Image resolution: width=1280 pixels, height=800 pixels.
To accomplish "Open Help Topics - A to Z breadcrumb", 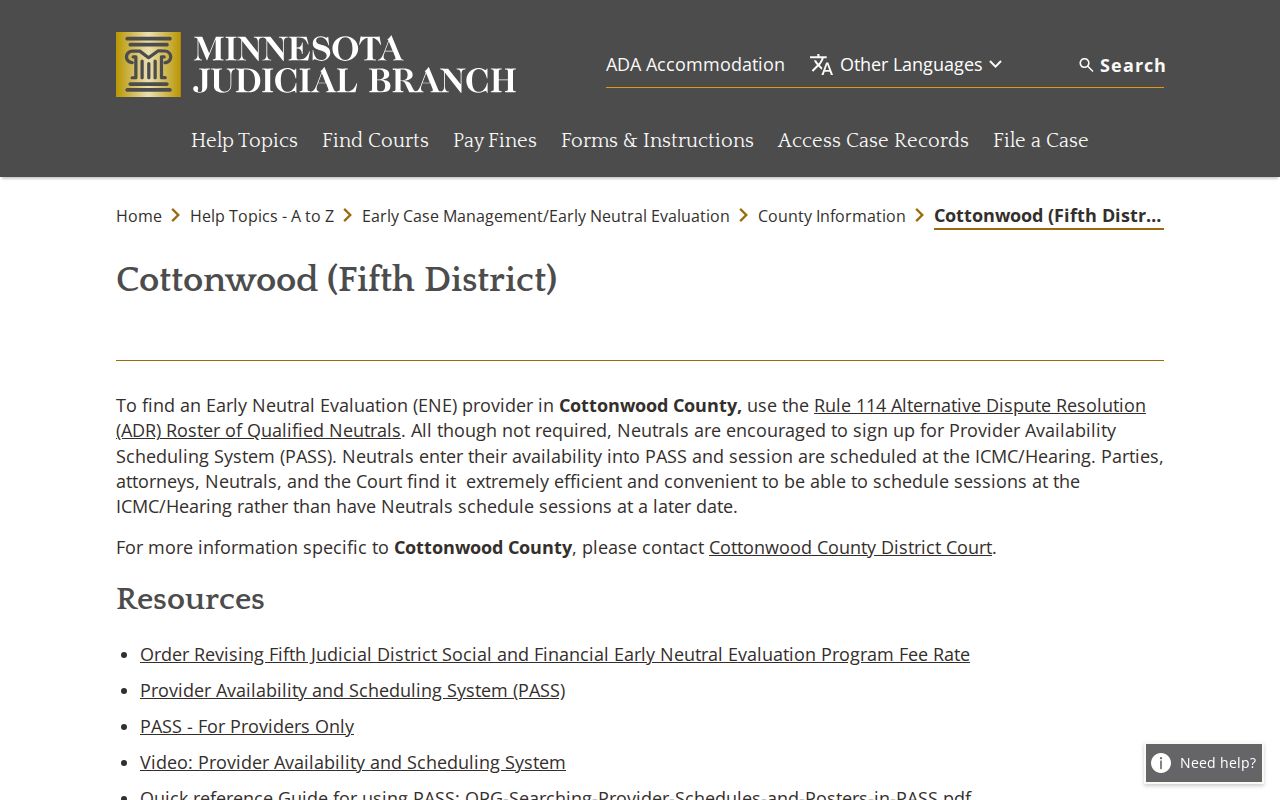I will tap(262, 216).
